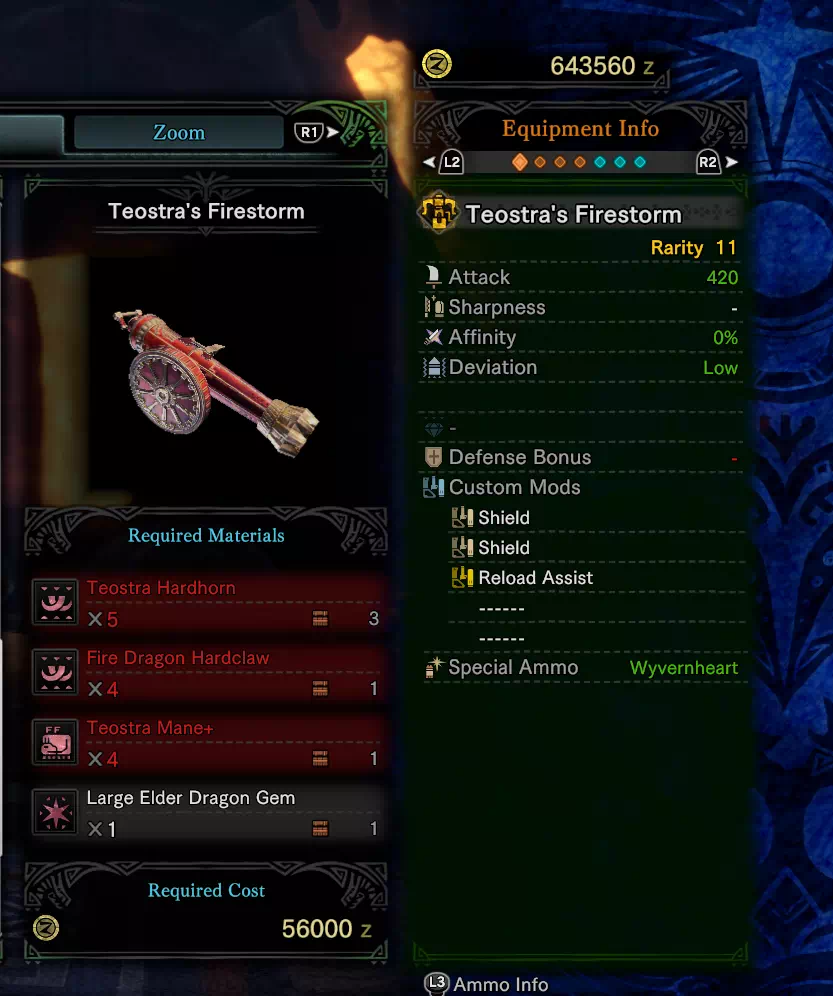The height and width of the screenshot is (996, 833).
Task: Select the first teal page indicator dot
Action: [x=600, y=162]
